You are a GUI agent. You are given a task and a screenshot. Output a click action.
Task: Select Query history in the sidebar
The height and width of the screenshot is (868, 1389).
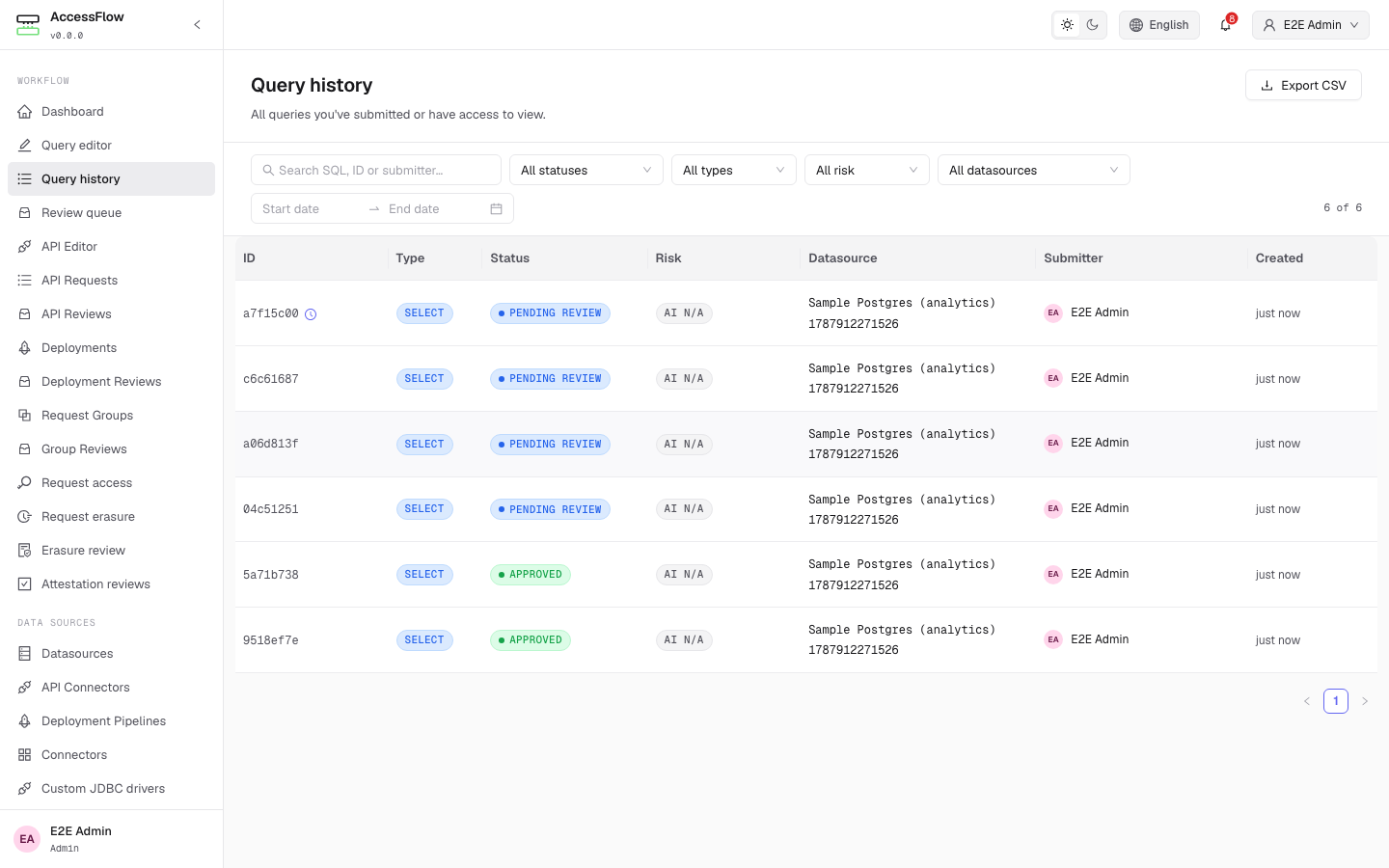pyautogui.click(x=111, y=179)
